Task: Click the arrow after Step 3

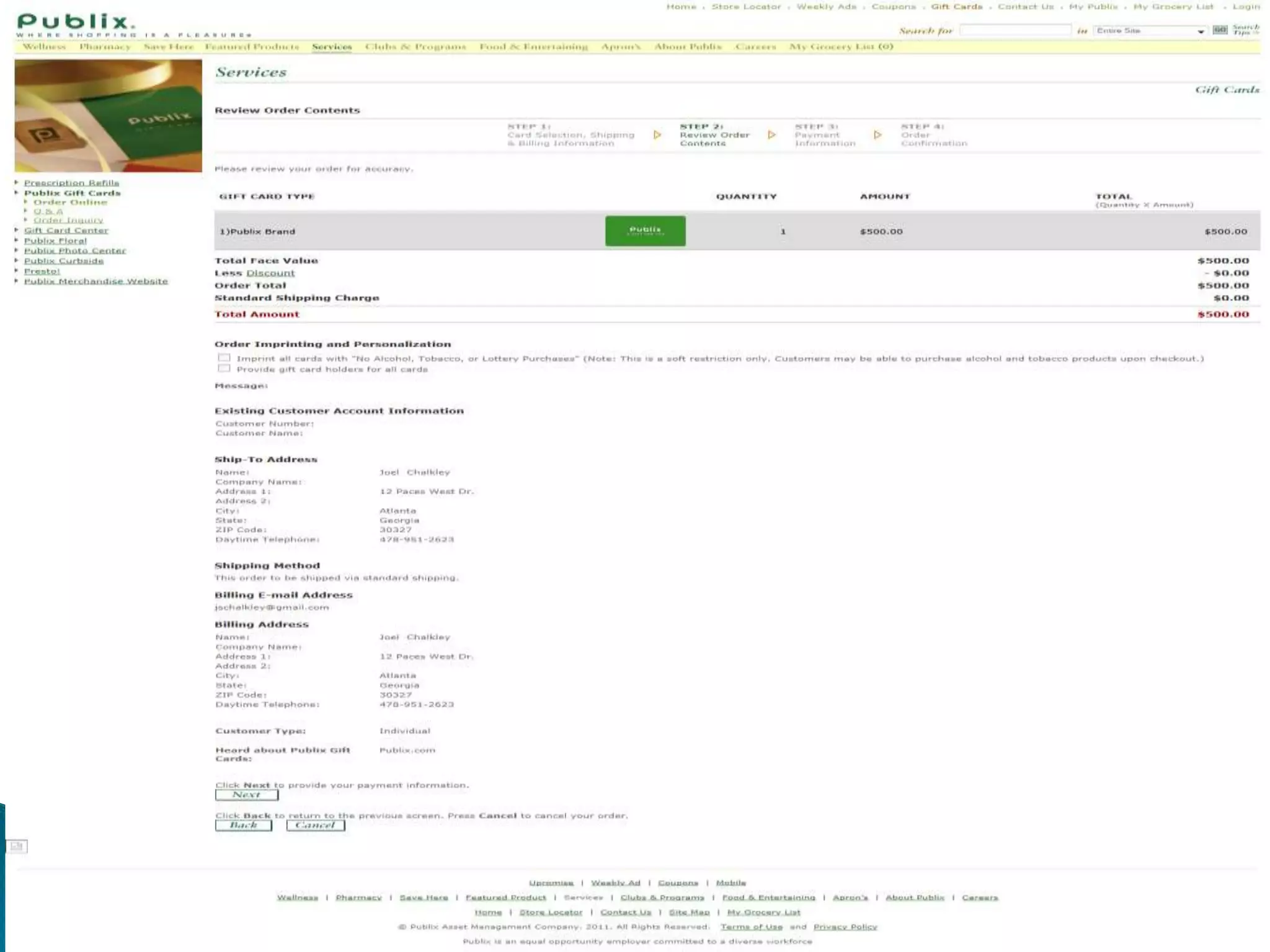Action: click(x=877, y=135)
